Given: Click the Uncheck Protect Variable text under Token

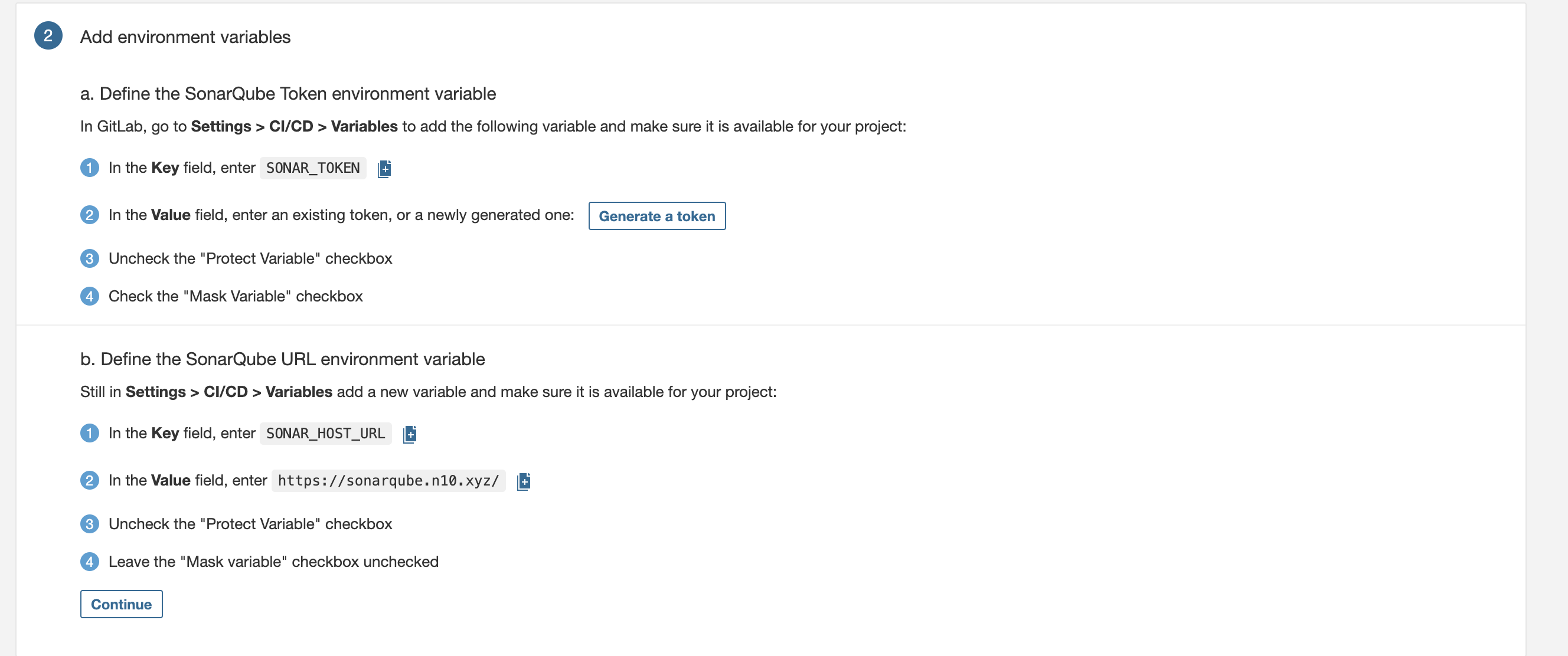Looking at the screenshot, I should point(250,259).
